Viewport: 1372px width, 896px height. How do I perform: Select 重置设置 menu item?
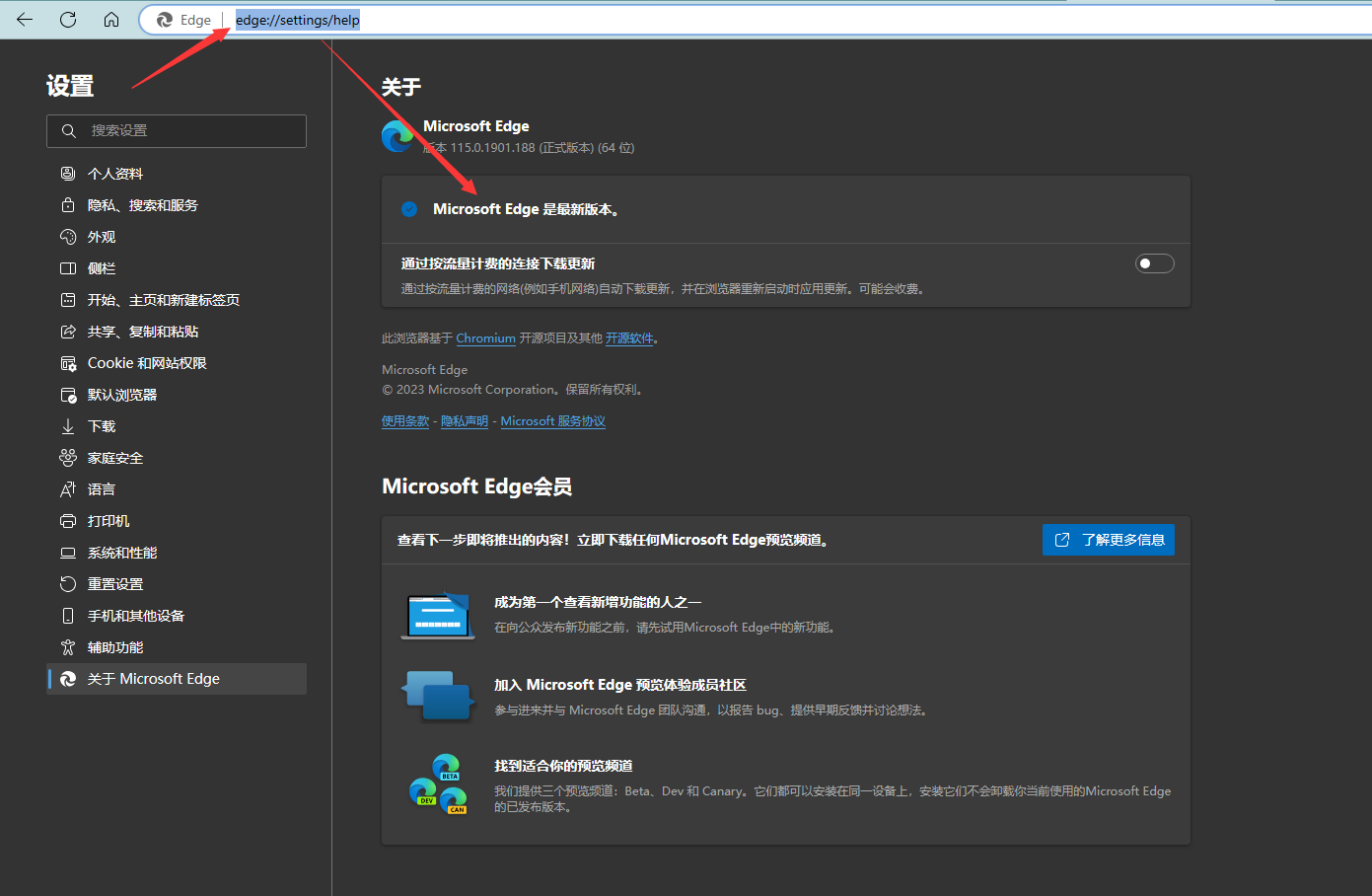coord(177,584)
